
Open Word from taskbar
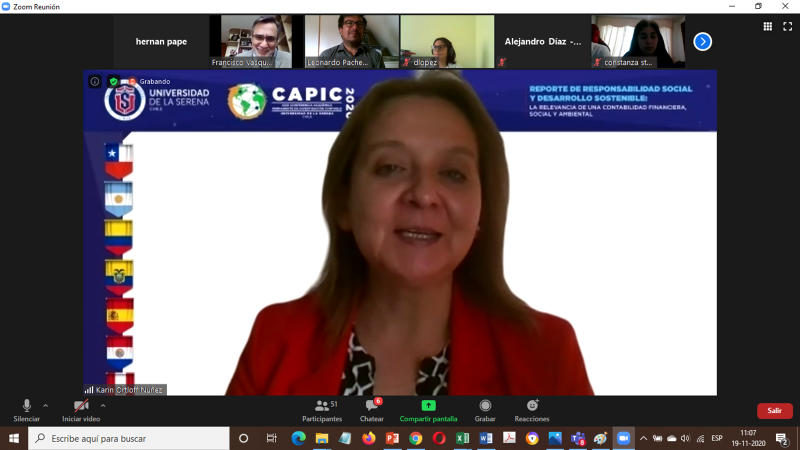(486, 438)
